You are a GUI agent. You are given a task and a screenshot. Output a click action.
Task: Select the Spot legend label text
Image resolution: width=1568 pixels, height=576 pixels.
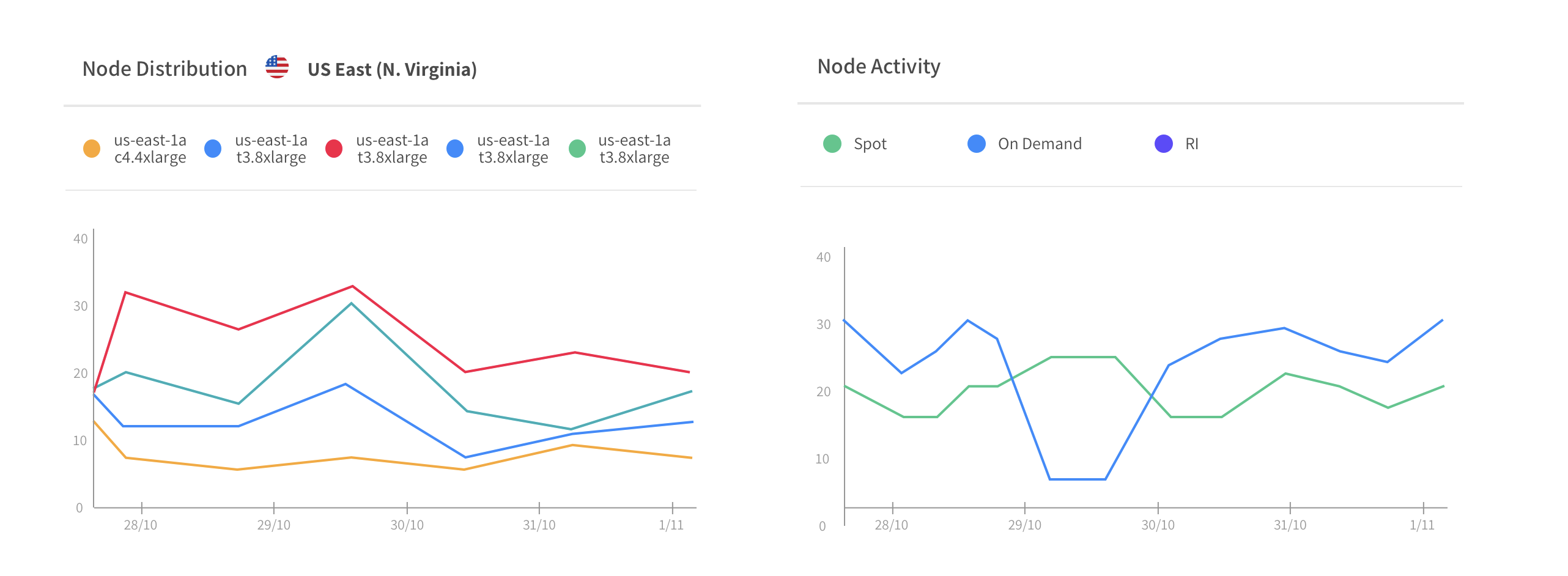coord(870,144)
